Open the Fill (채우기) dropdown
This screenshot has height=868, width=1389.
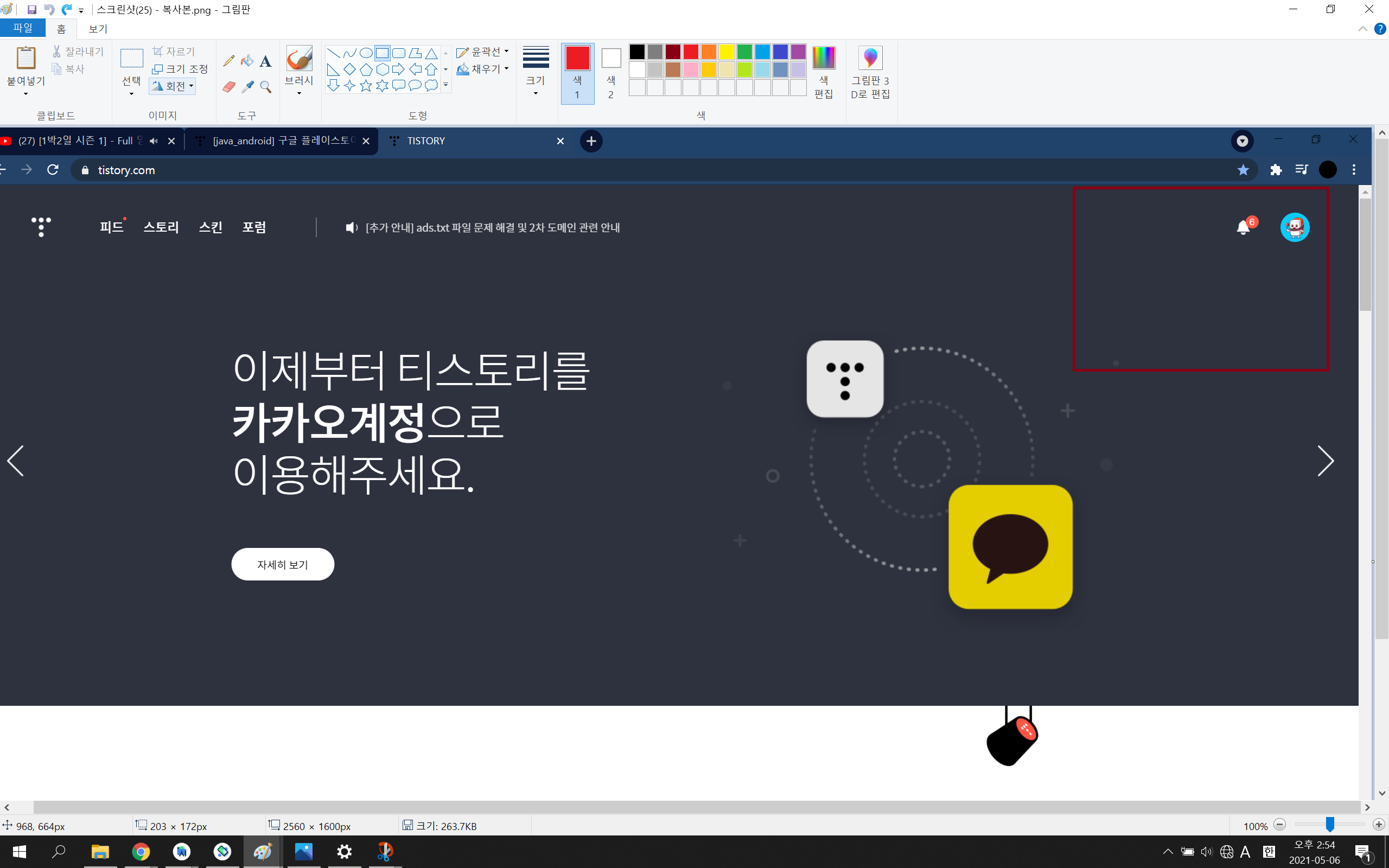click(x=483, y=69)
